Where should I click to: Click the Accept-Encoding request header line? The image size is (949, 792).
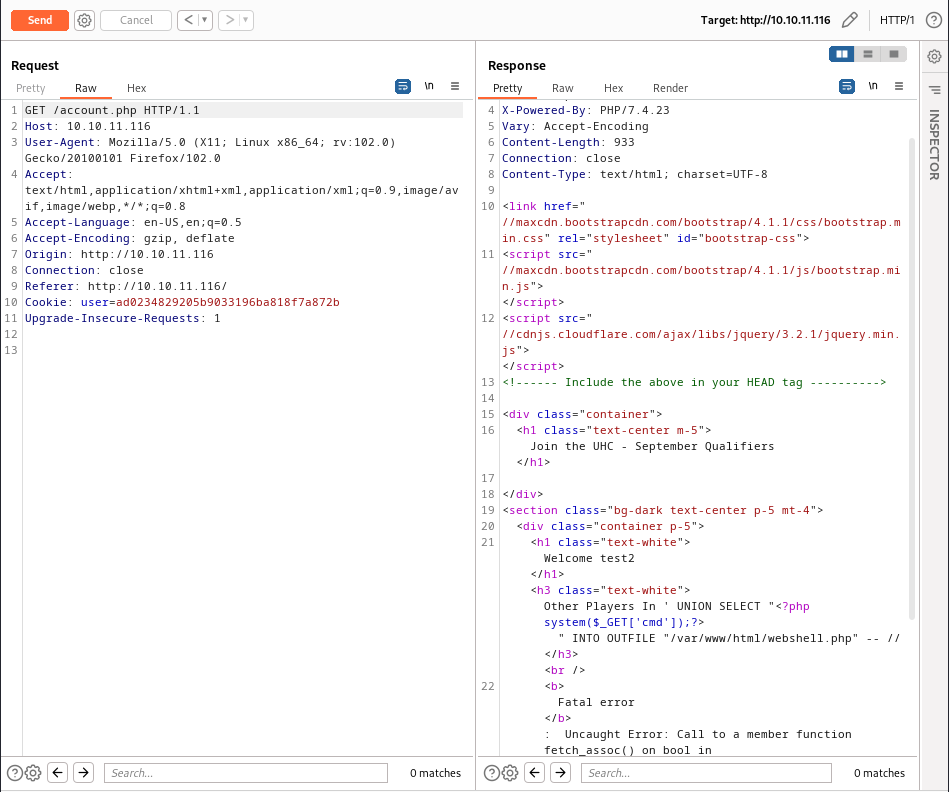(130, 238)
